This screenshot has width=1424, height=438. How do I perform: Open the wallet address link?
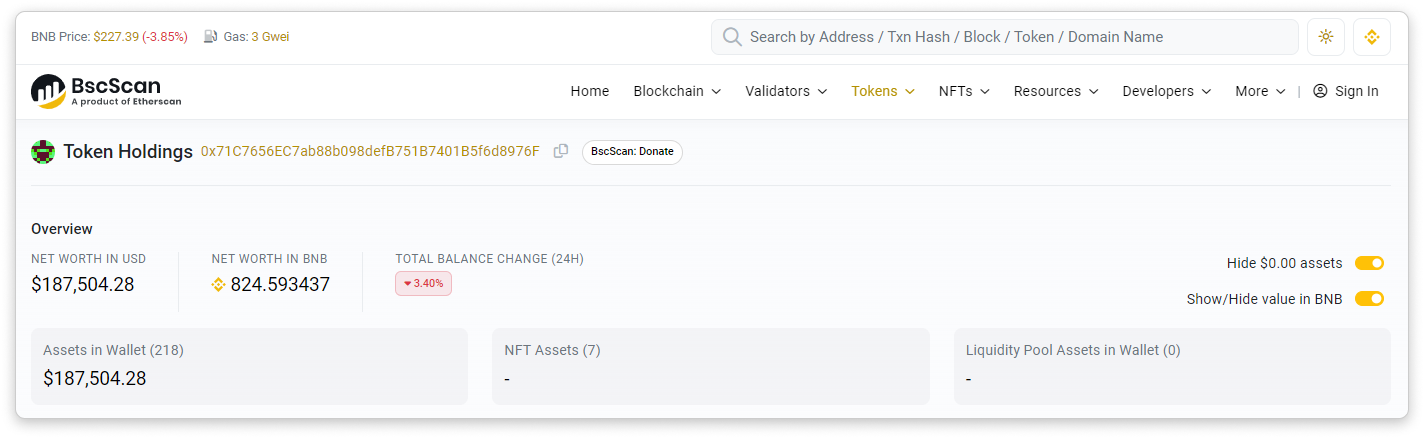coord(370,152)
